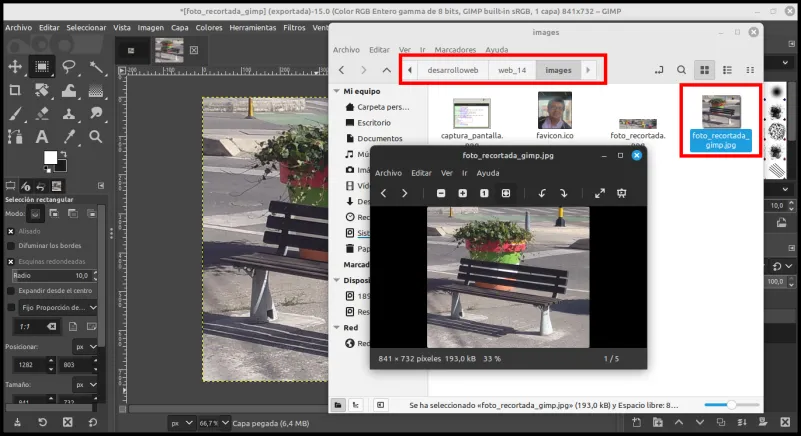Rotate image clockwise in the viewer toolbar
801x436 pixels.
pos(563,193)
